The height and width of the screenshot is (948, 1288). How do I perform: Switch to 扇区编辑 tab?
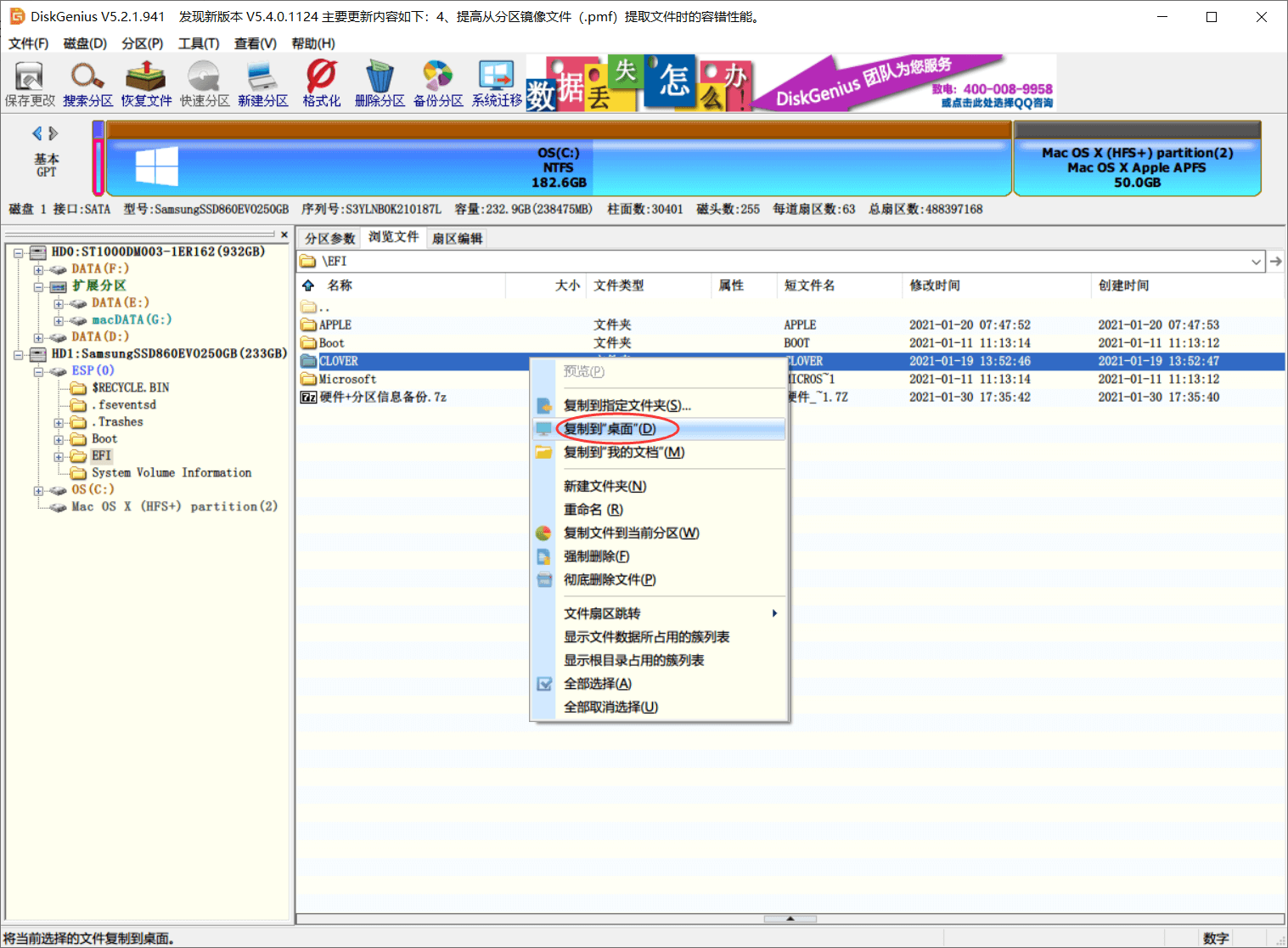[x=457, y=239]
